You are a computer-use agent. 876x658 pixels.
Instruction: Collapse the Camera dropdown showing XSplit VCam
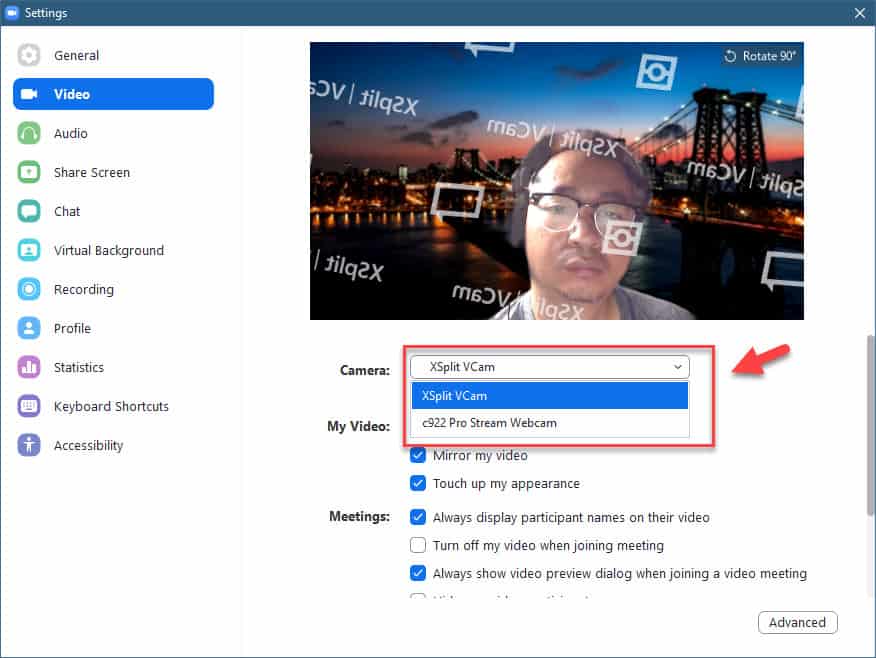[x=550, y=367]
